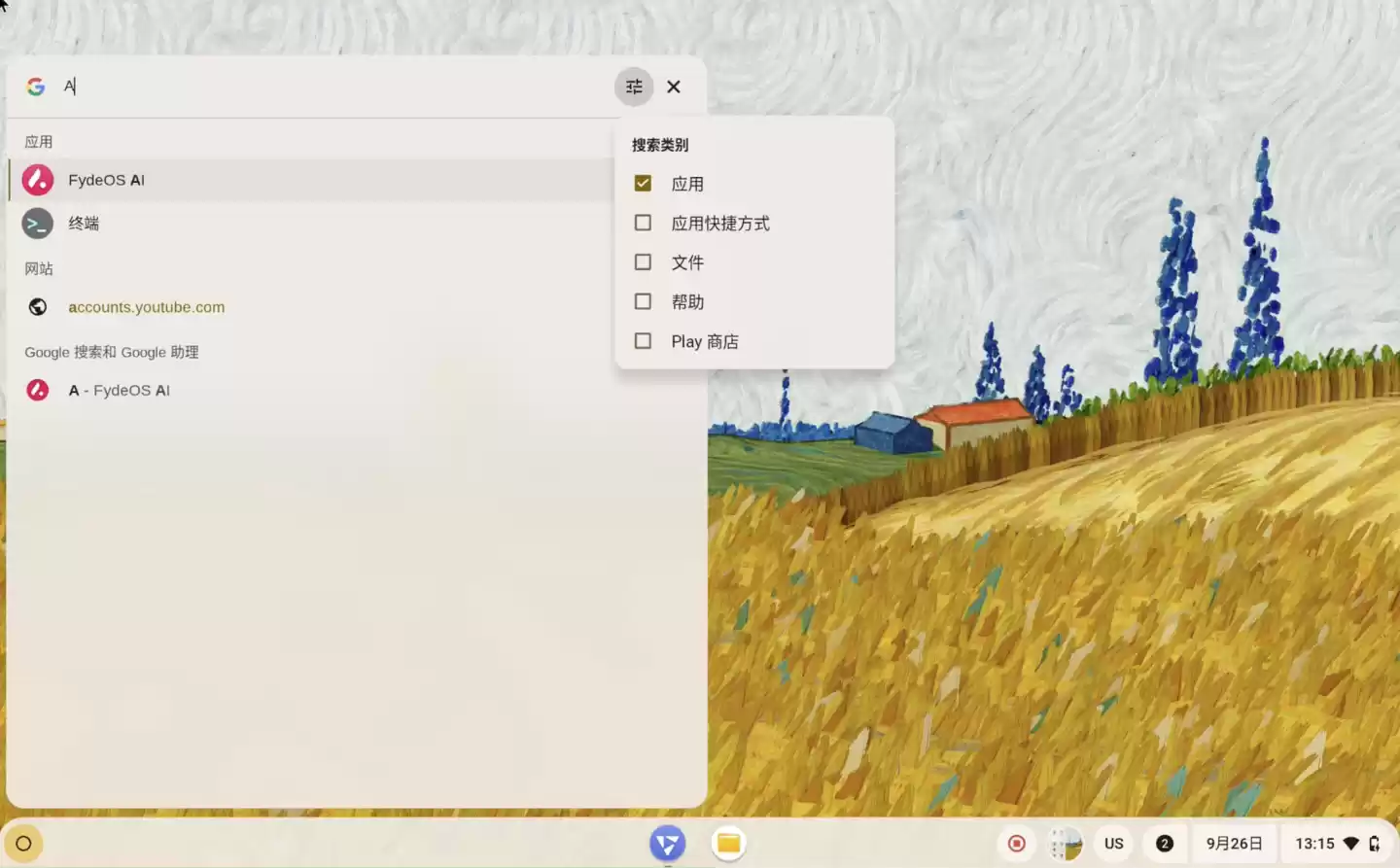
Task: Open the US input method menu
Action: 1114,844
